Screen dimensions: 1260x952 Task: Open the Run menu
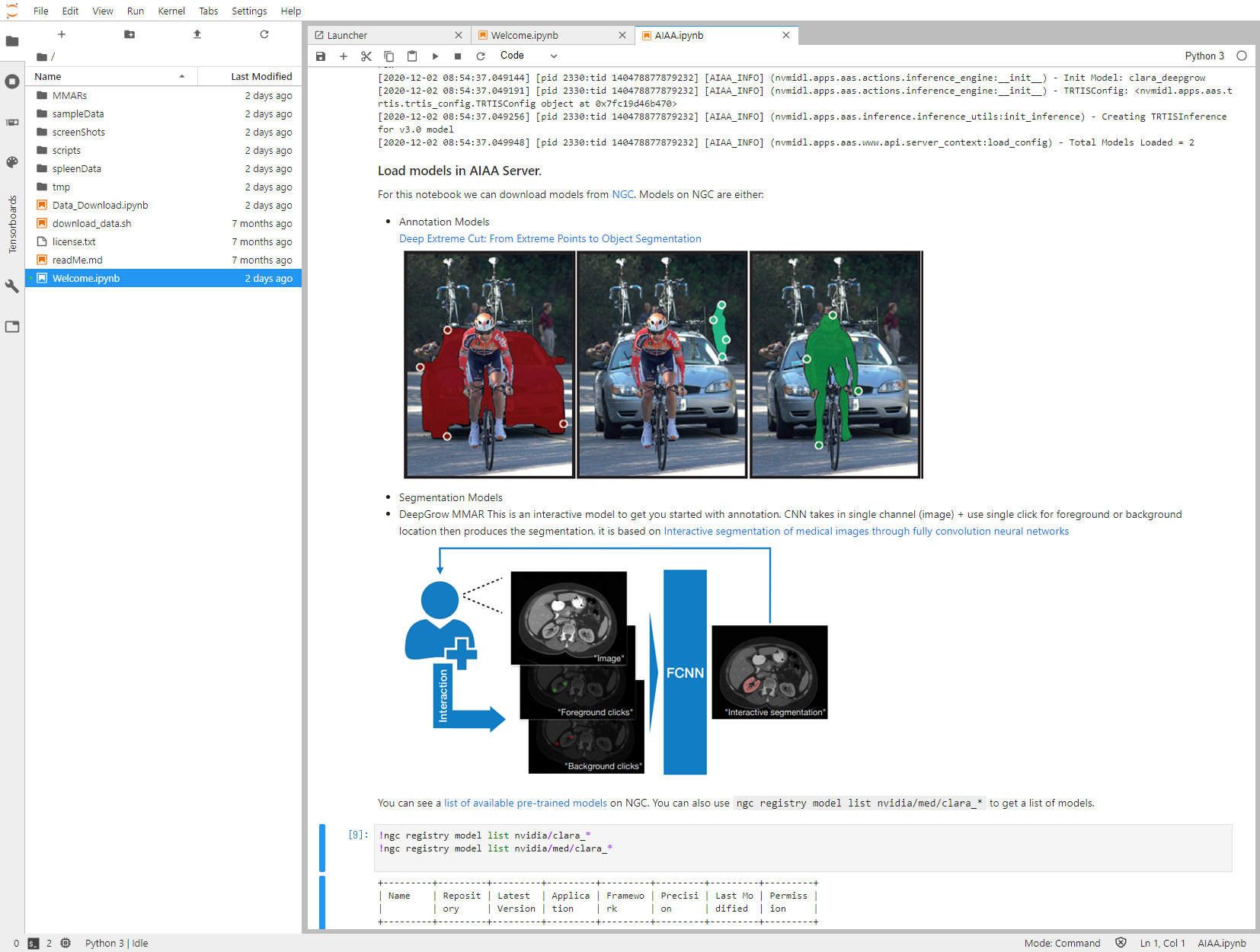tap(136, 11)
